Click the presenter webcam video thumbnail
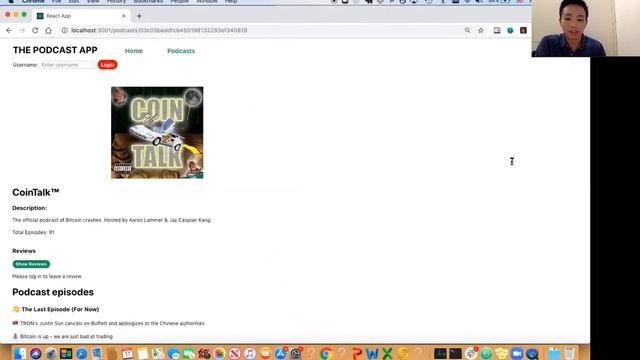This screenshot has width=640, height=360. pyautogui.click(x=586, y=28)
